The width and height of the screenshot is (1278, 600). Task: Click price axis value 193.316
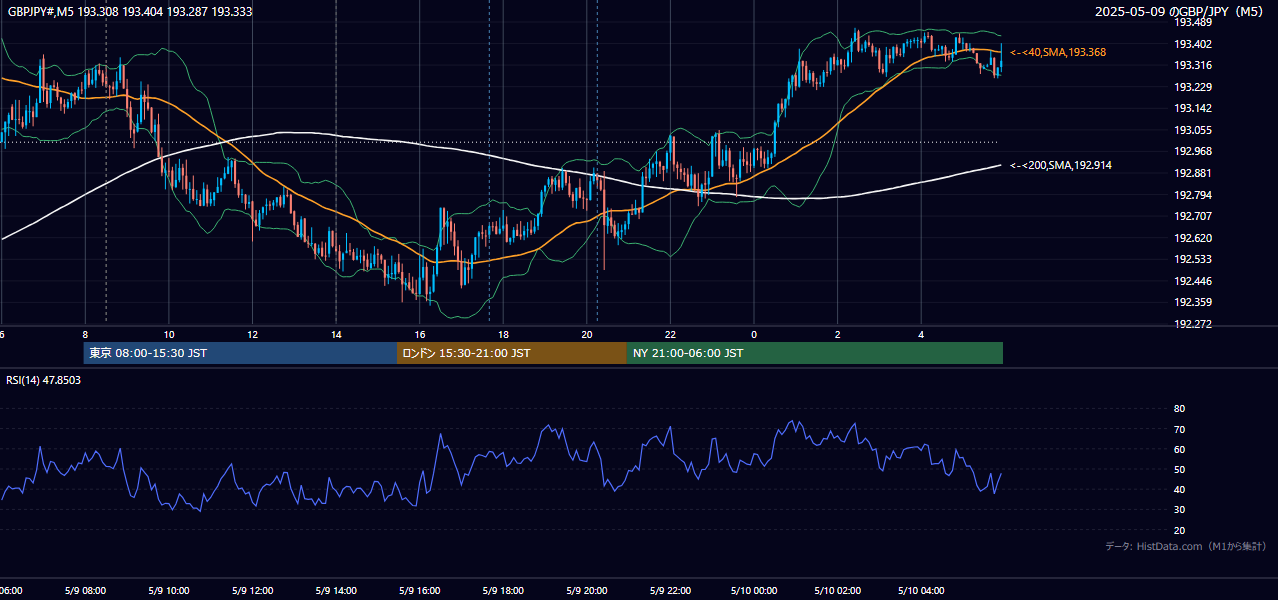[x=1193, y=65]
